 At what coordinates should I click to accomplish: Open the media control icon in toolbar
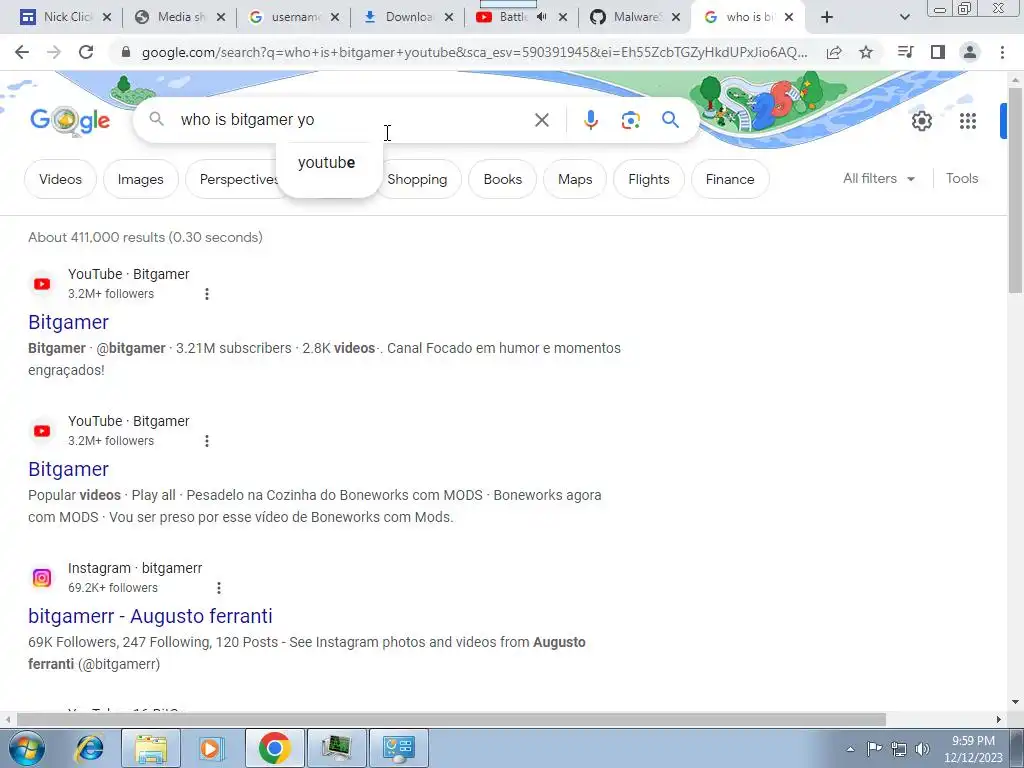(905, 52)
